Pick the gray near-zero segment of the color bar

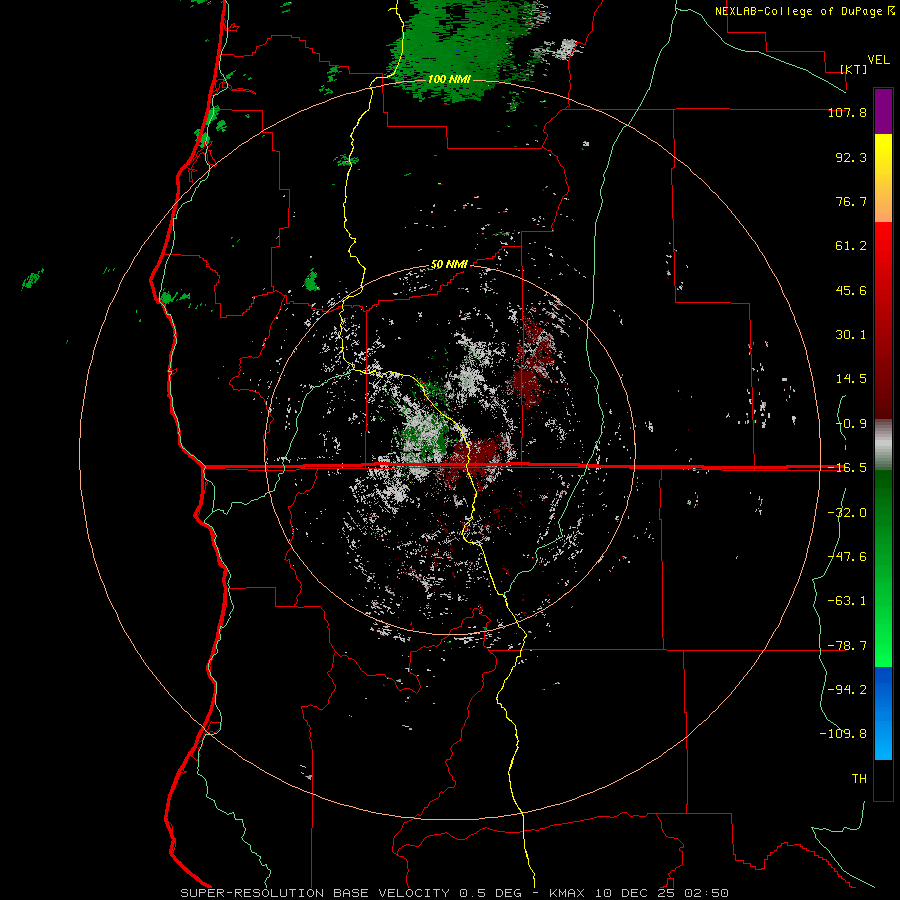click(x=883, y=444)
